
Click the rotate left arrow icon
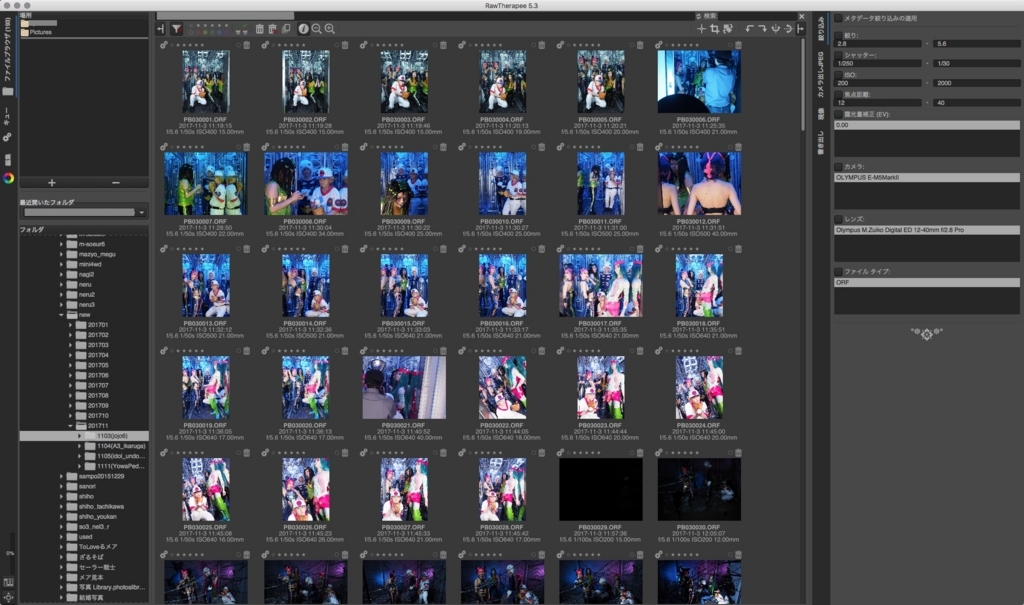point(750,29)
